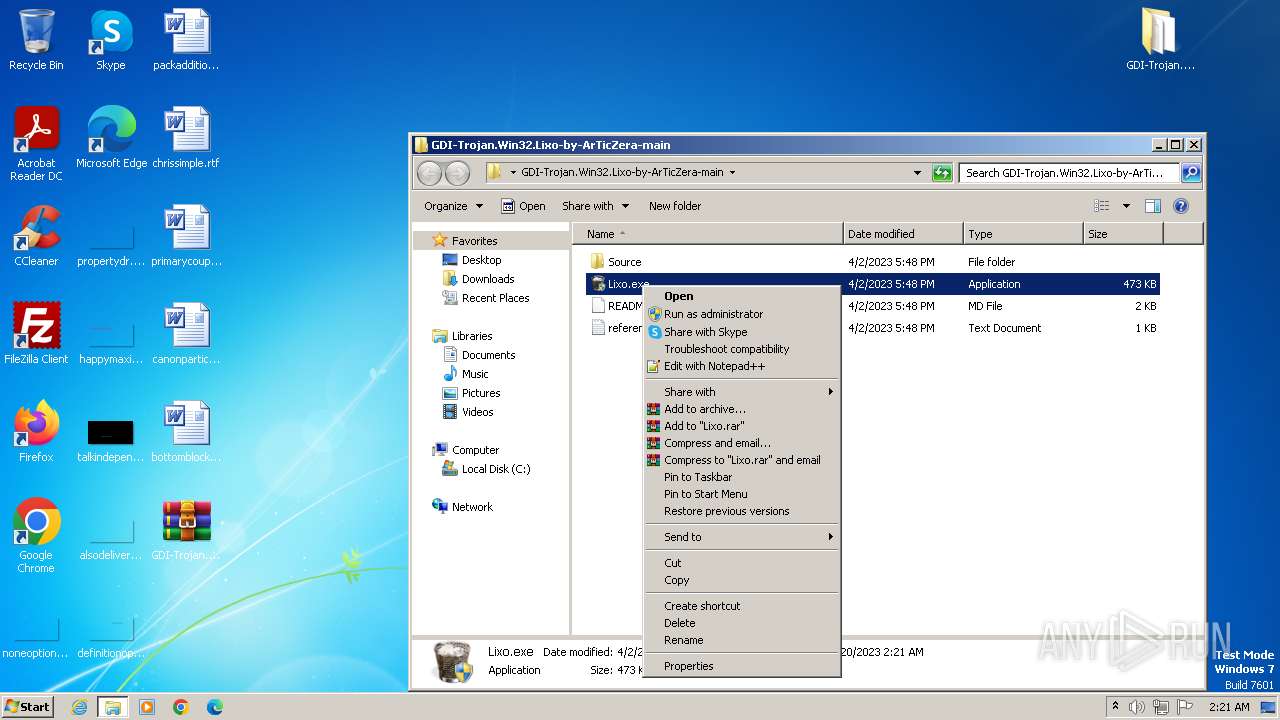Choose Delete from context menu
The image size is (1280, 720).
[741, 623]
